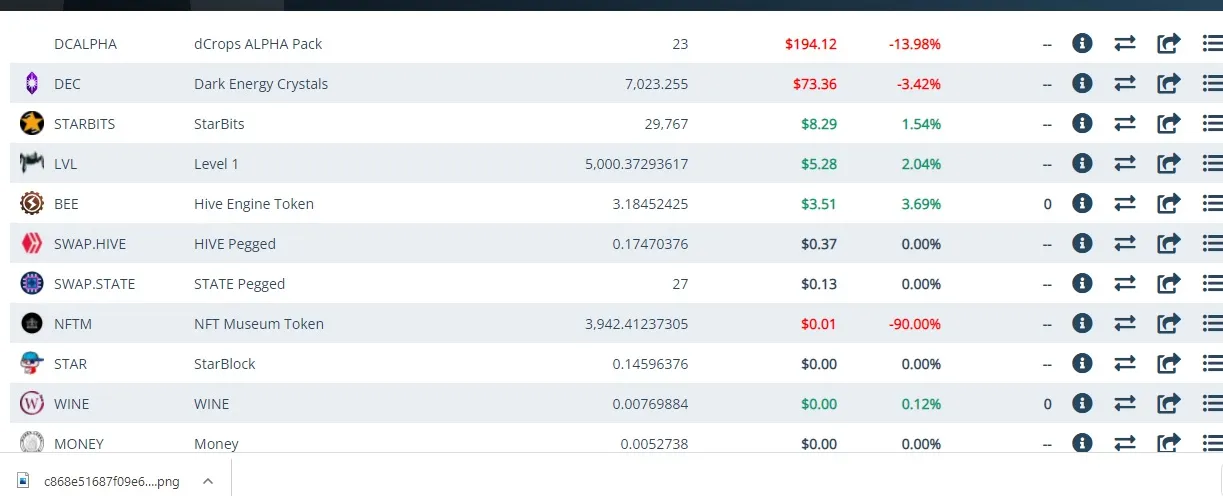Click the 5,000.37293617 LVL balance
This screenshot has width=1223, height=496.
click(x=636, y=164)
